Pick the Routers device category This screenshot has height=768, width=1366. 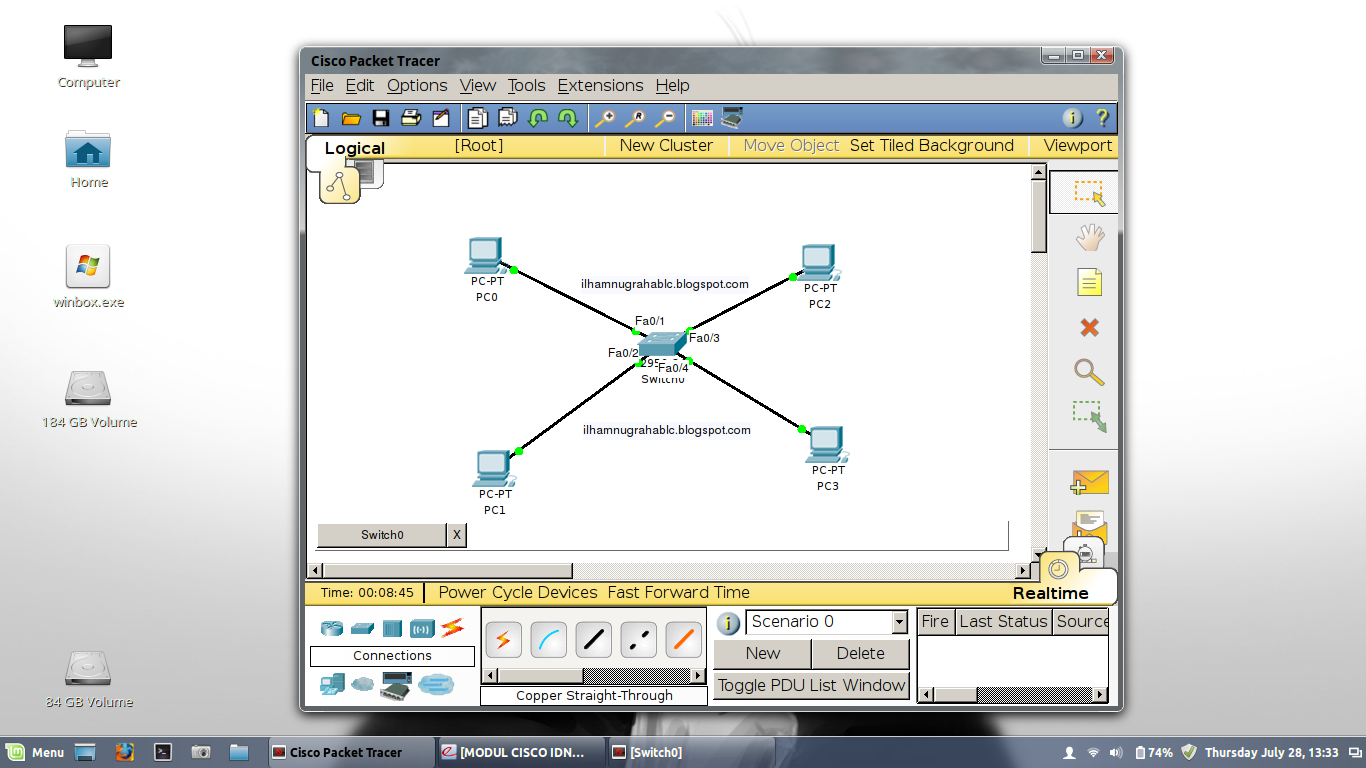click(333, 628)
